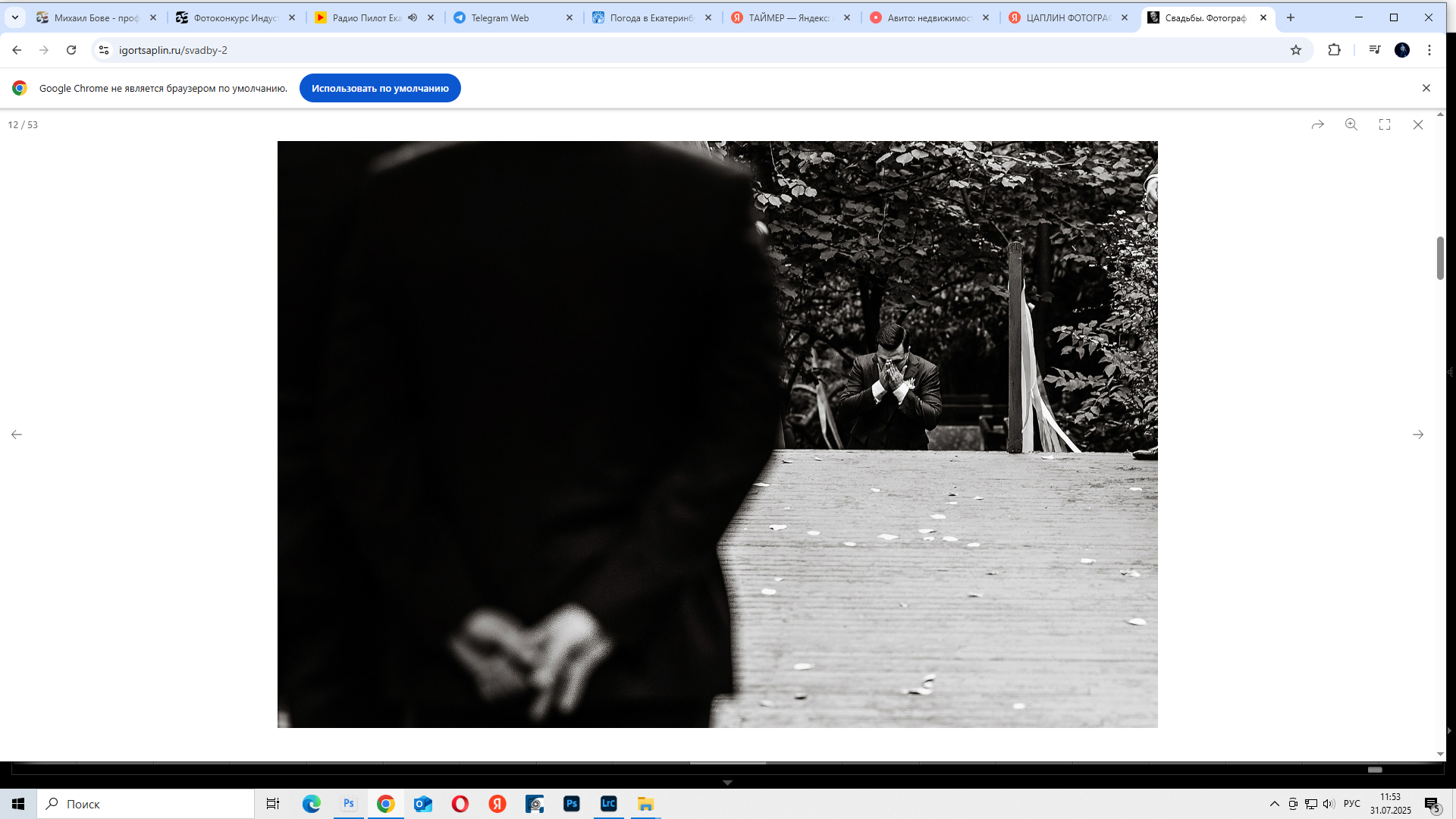Close the photo lightbox viewer

coord(1418,124)
